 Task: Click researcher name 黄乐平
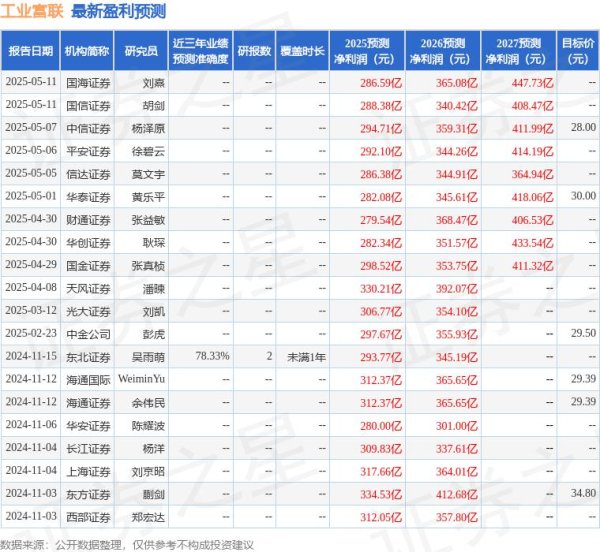click(148, 197)
